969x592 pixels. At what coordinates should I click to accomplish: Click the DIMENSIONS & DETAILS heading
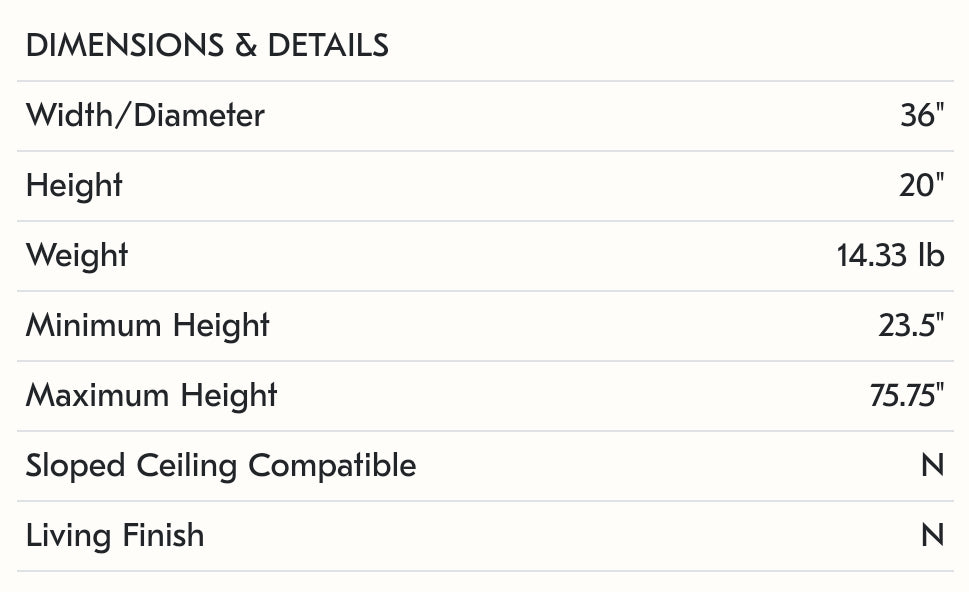click(207, 45)
